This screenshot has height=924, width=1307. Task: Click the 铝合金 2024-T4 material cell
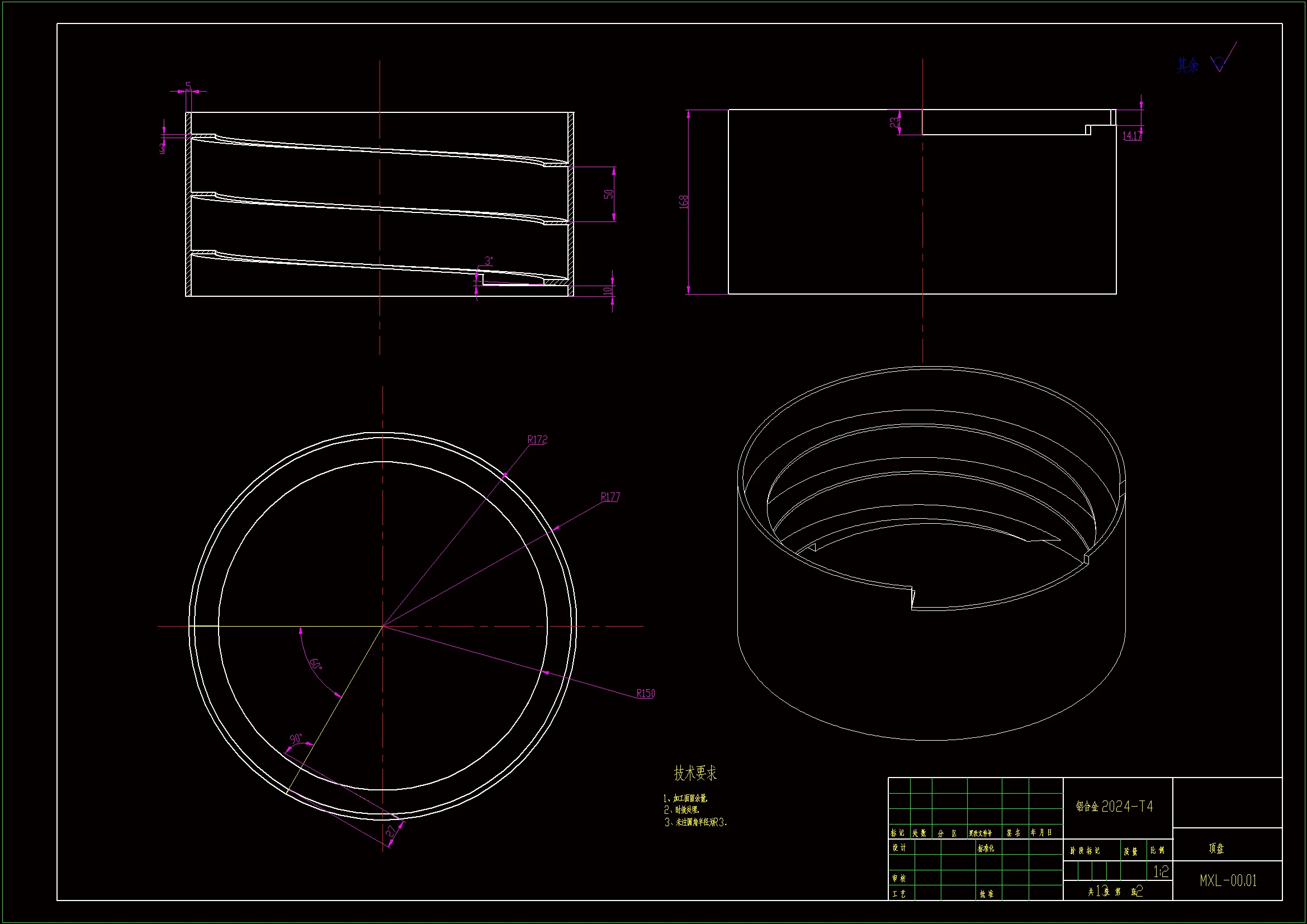[x=1114, y=806]
